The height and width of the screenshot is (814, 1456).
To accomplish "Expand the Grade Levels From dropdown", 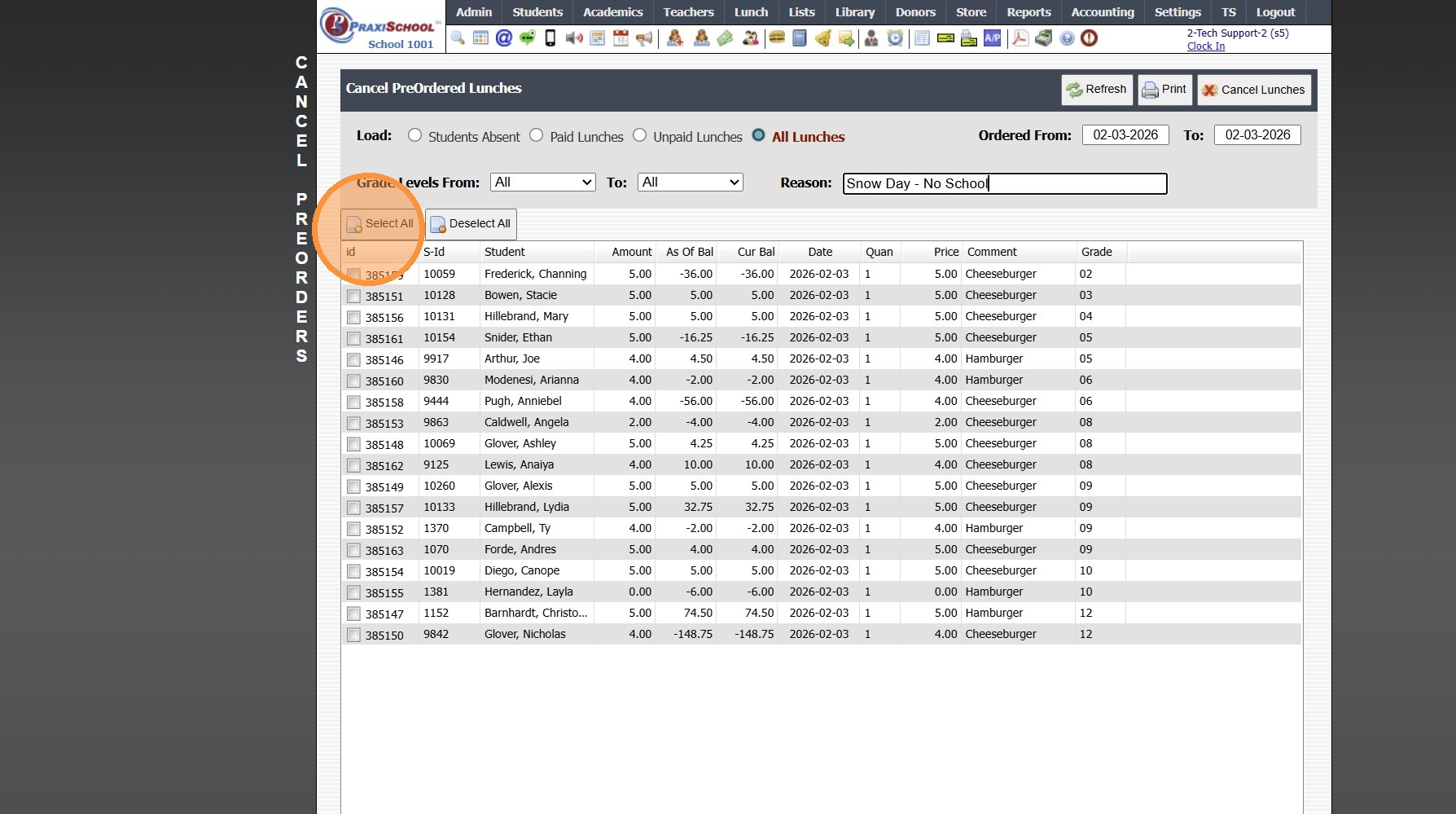I will (543, 183).
